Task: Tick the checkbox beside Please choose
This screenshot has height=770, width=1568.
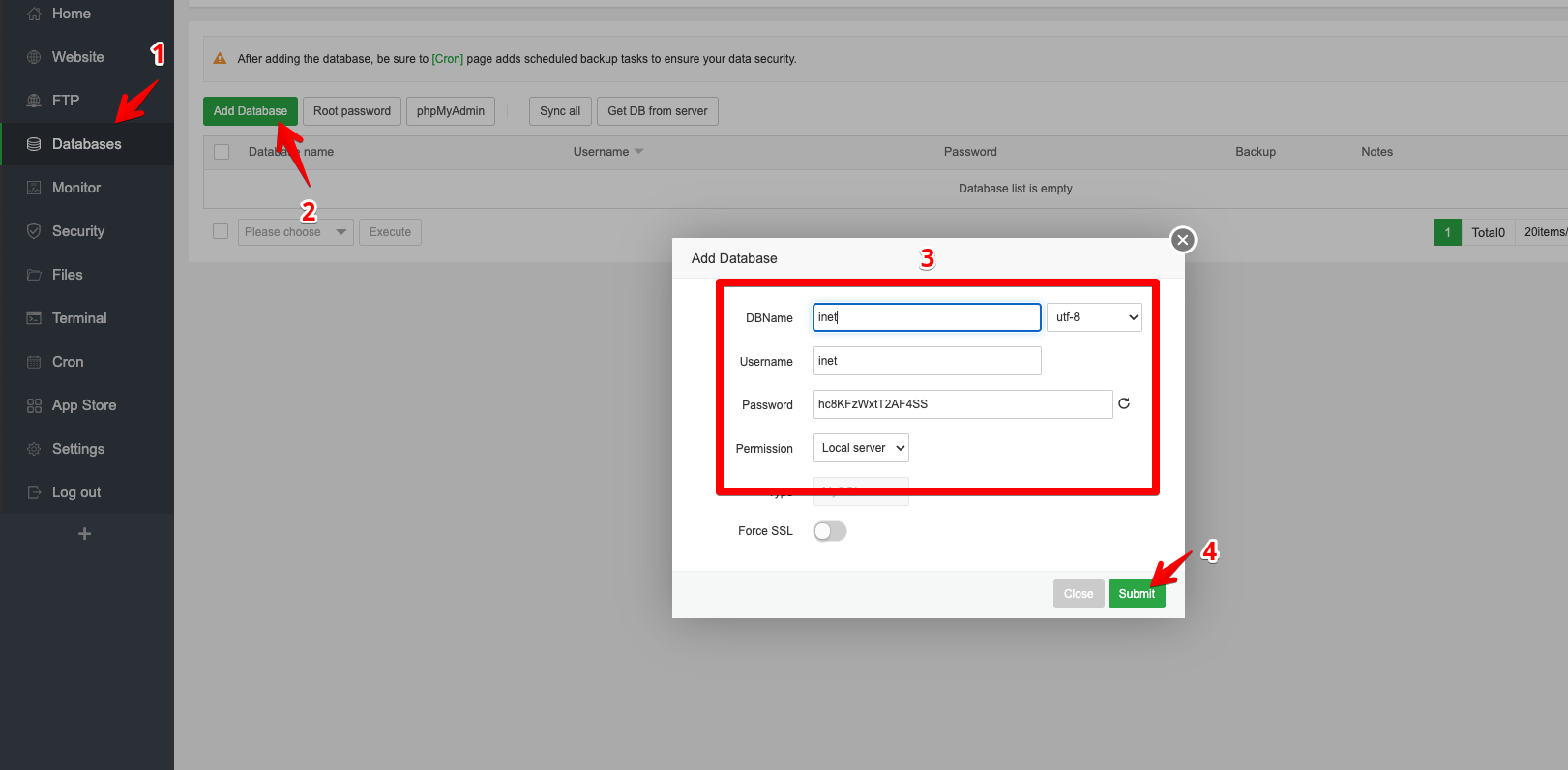Action: pyautogui.click(x=221, y=231)
